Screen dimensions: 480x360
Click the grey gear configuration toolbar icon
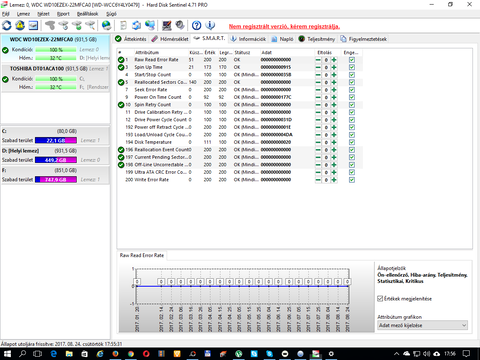(180, 25)
